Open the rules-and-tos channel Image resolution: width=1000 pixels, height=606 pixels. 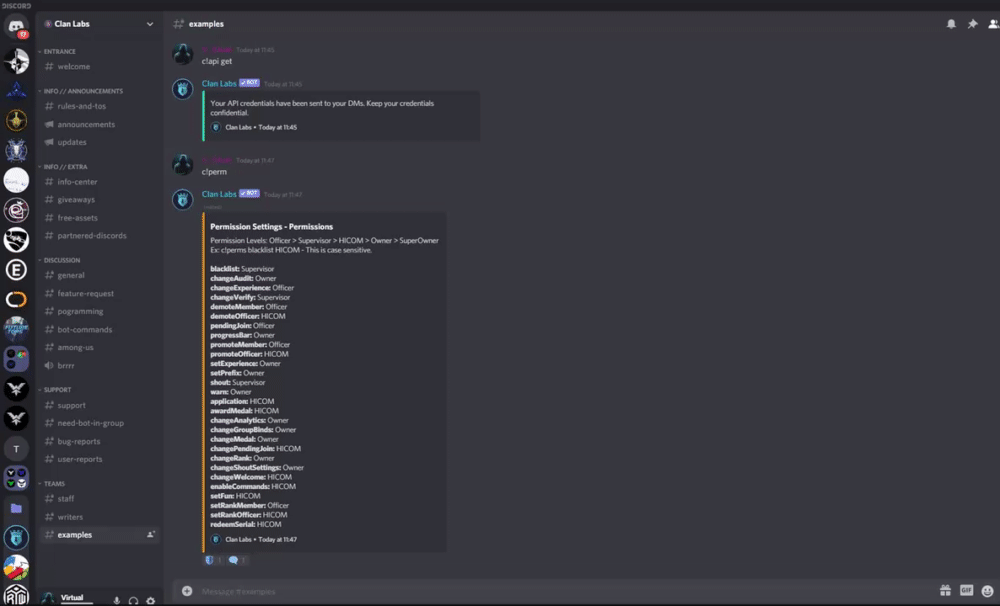click(x=99, y=106)
